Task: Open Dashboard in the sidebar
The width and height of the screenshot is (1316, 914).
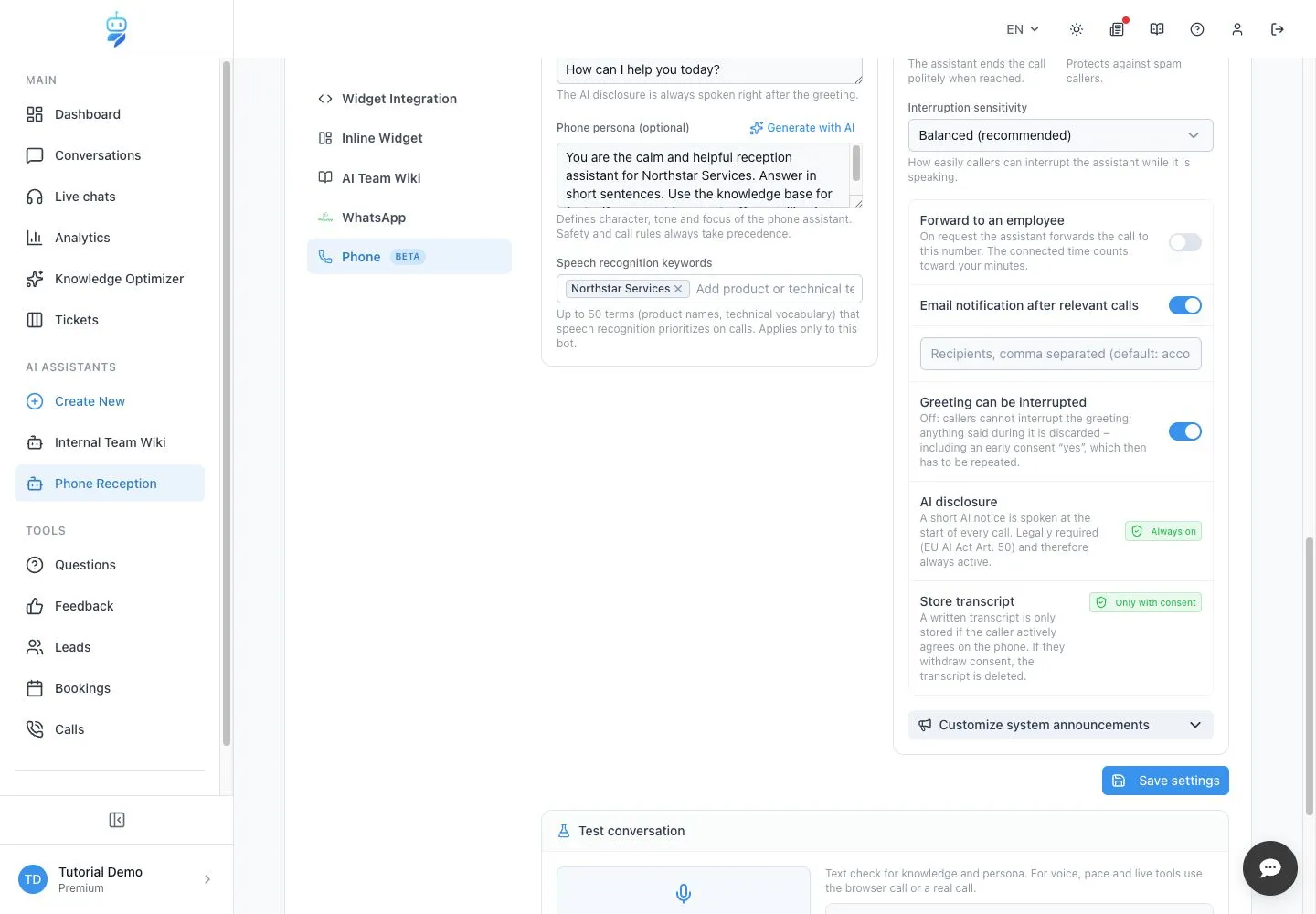Action: coord(110,114)
